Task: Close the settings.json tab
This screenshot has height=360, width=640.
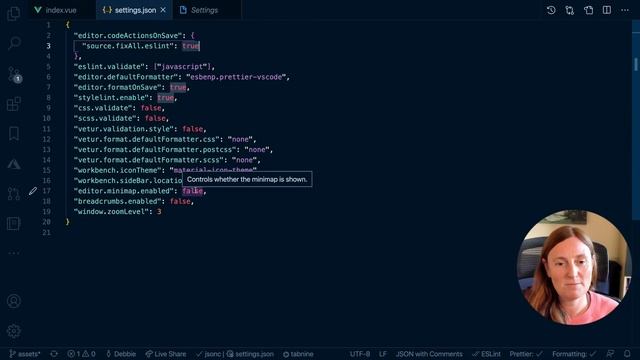Action: pos(163,10)
